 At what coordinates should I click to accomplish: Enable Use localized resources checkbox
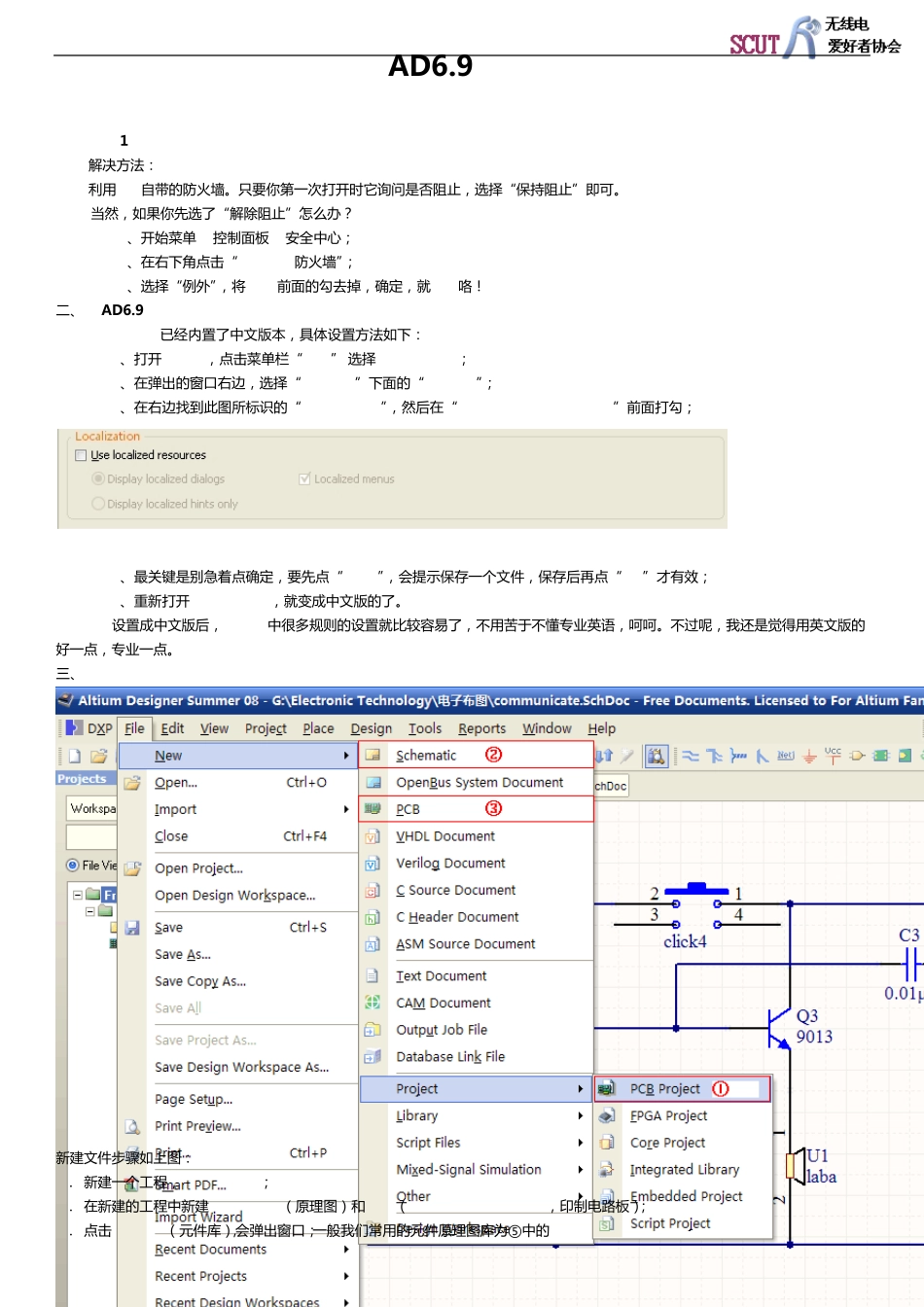pyautogui.click(x=82, y=455)
